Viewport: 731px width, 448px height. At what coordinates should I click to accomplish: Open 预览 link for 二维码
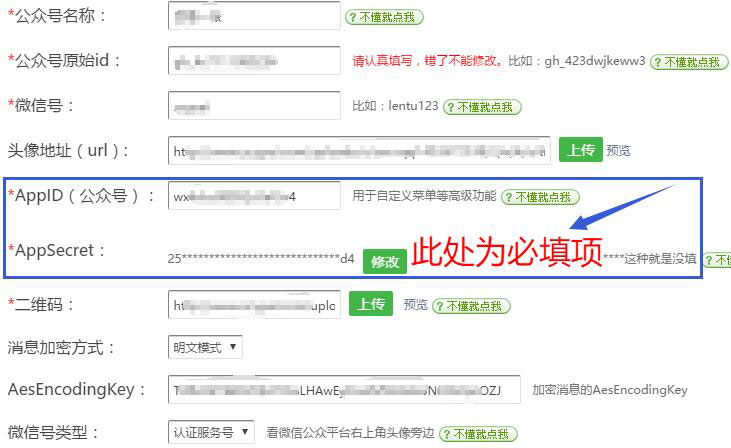tap(415, 304)
